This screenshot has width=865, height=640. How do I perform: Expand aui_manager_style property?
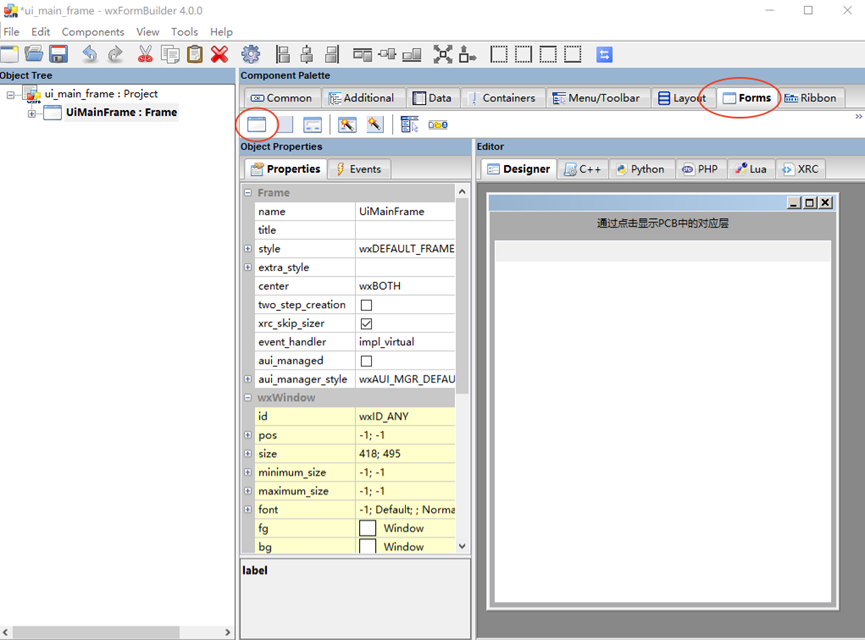248,379
